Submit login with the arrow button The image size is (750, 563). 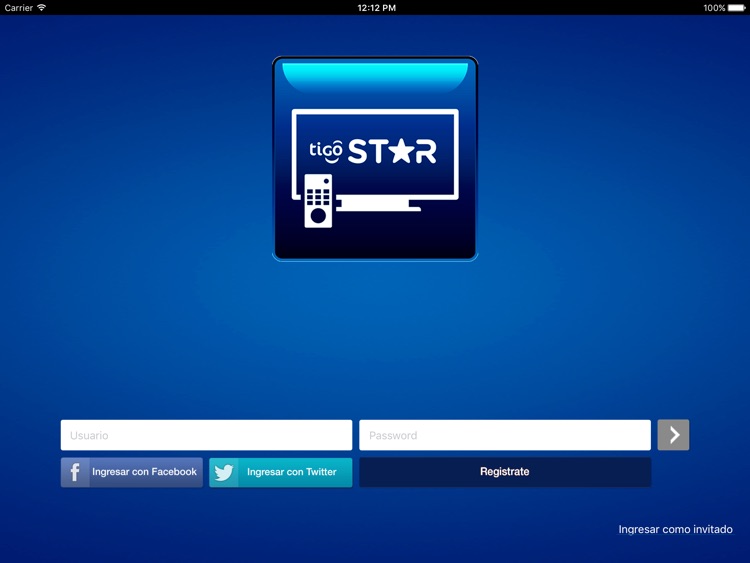coord(673,435)
